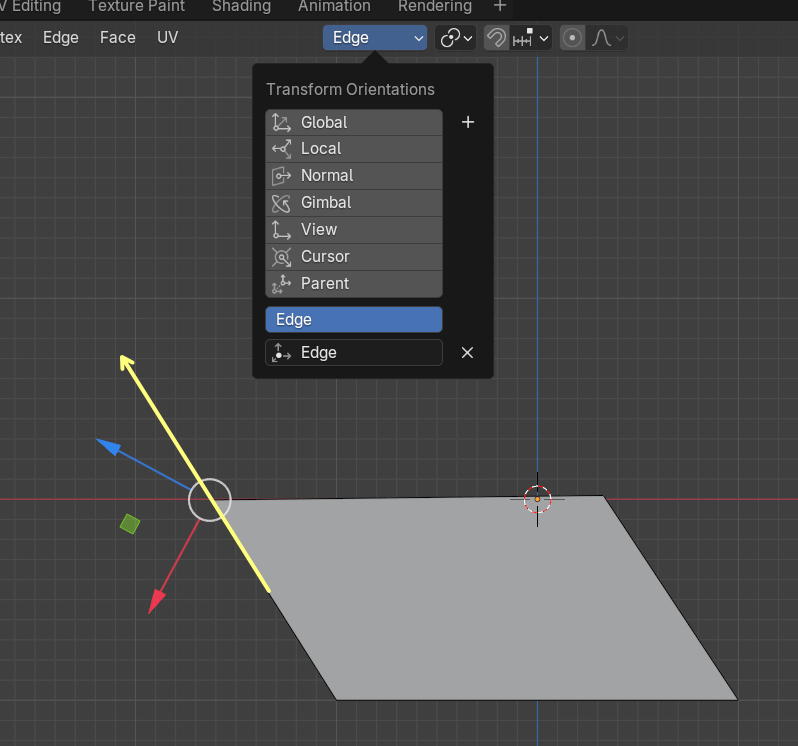Choose Normal orientation from list
The width and height of the screenshot is (798, 746).
(354, 176)
